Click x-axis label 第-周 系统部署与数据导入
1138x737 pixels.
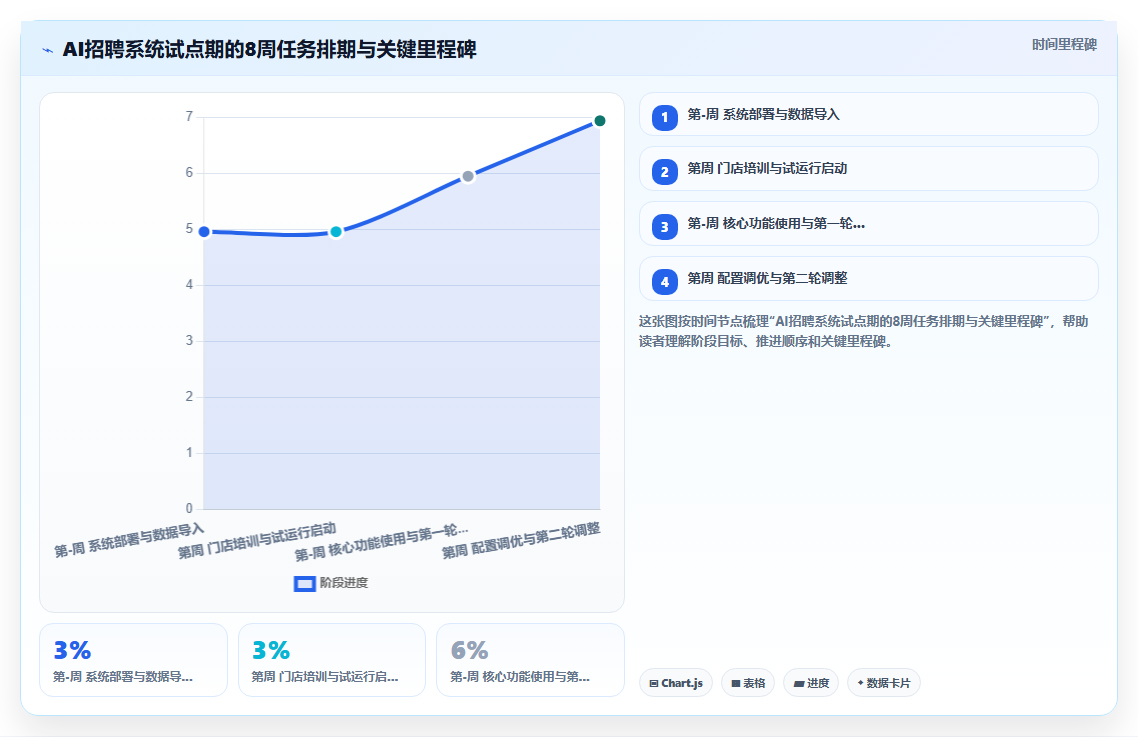129,540
